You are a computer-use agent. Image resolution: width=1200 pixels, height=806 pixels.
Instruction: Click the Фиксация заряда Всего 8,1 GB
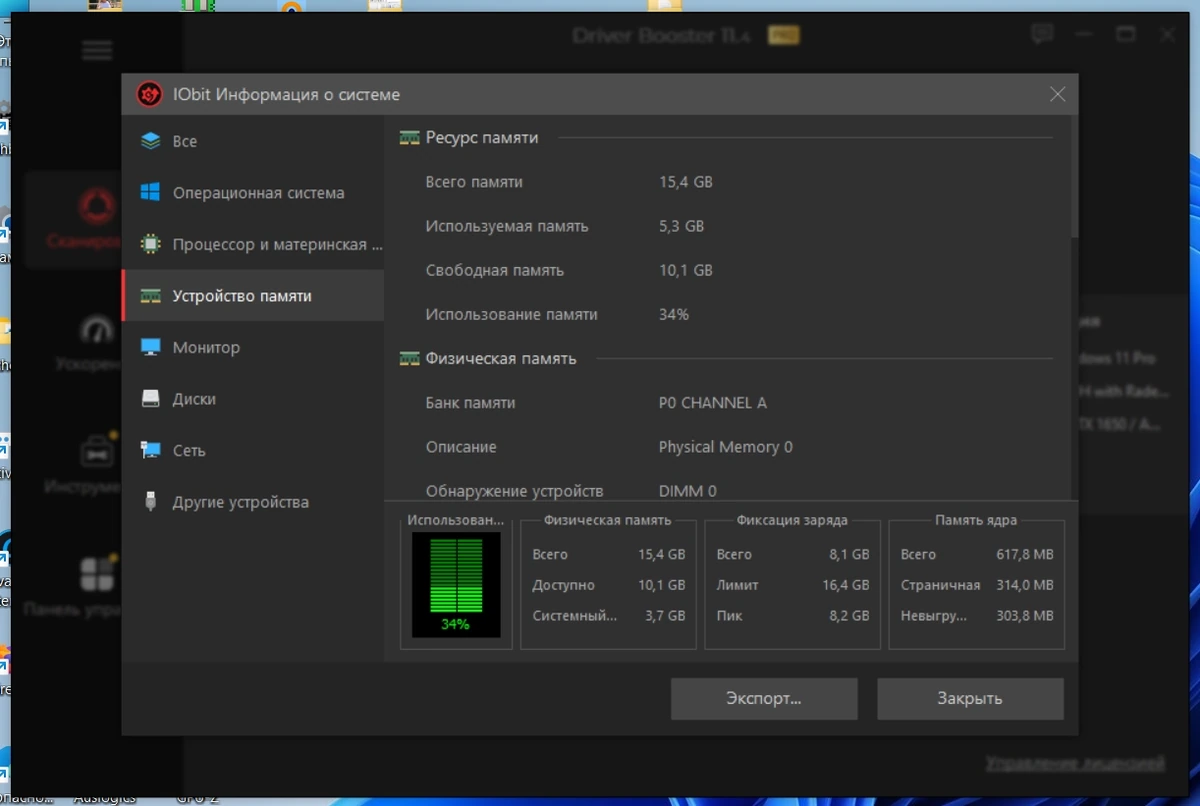click(x=850, y=554)
